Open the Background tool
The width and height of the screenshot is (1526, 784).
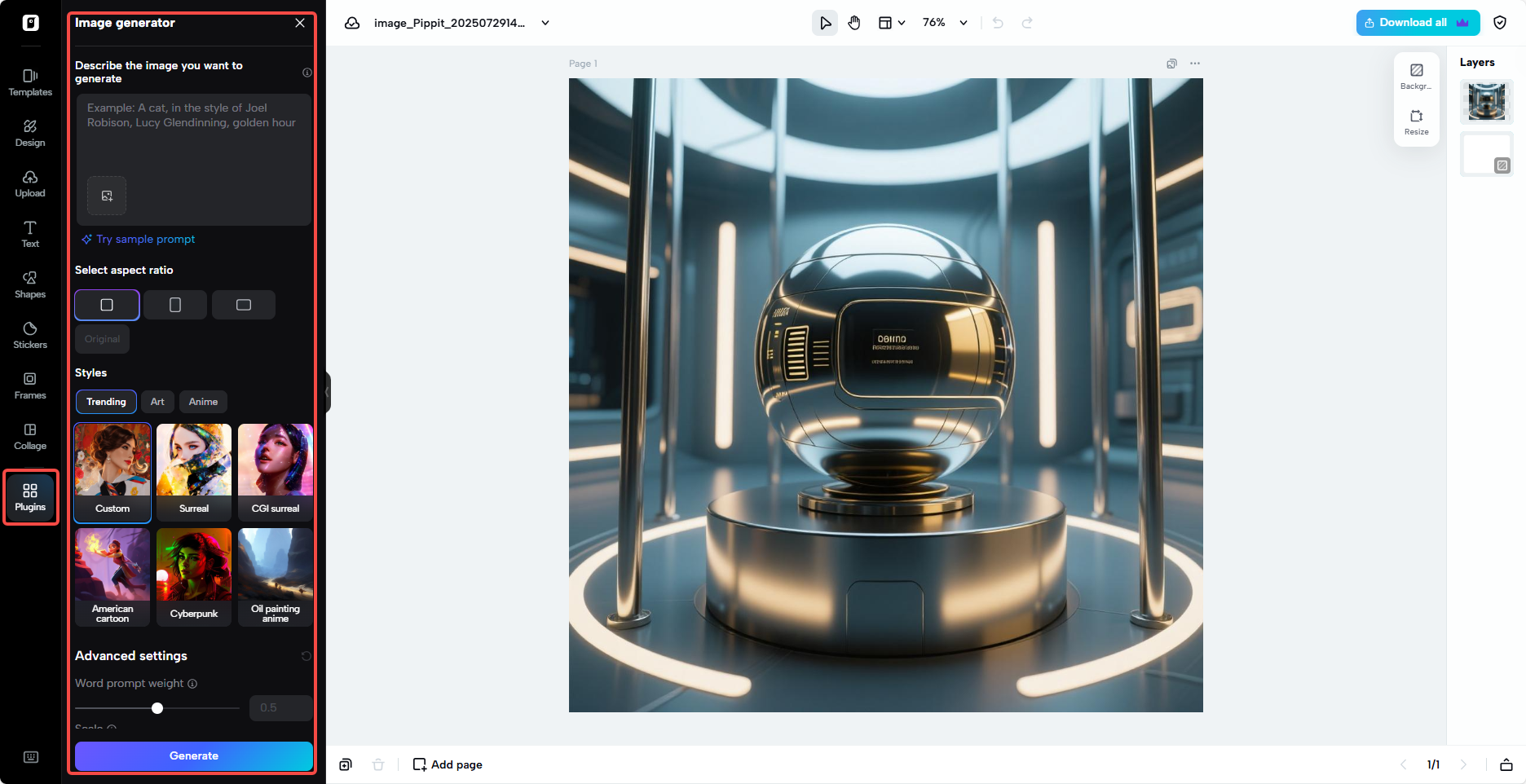1417,77
